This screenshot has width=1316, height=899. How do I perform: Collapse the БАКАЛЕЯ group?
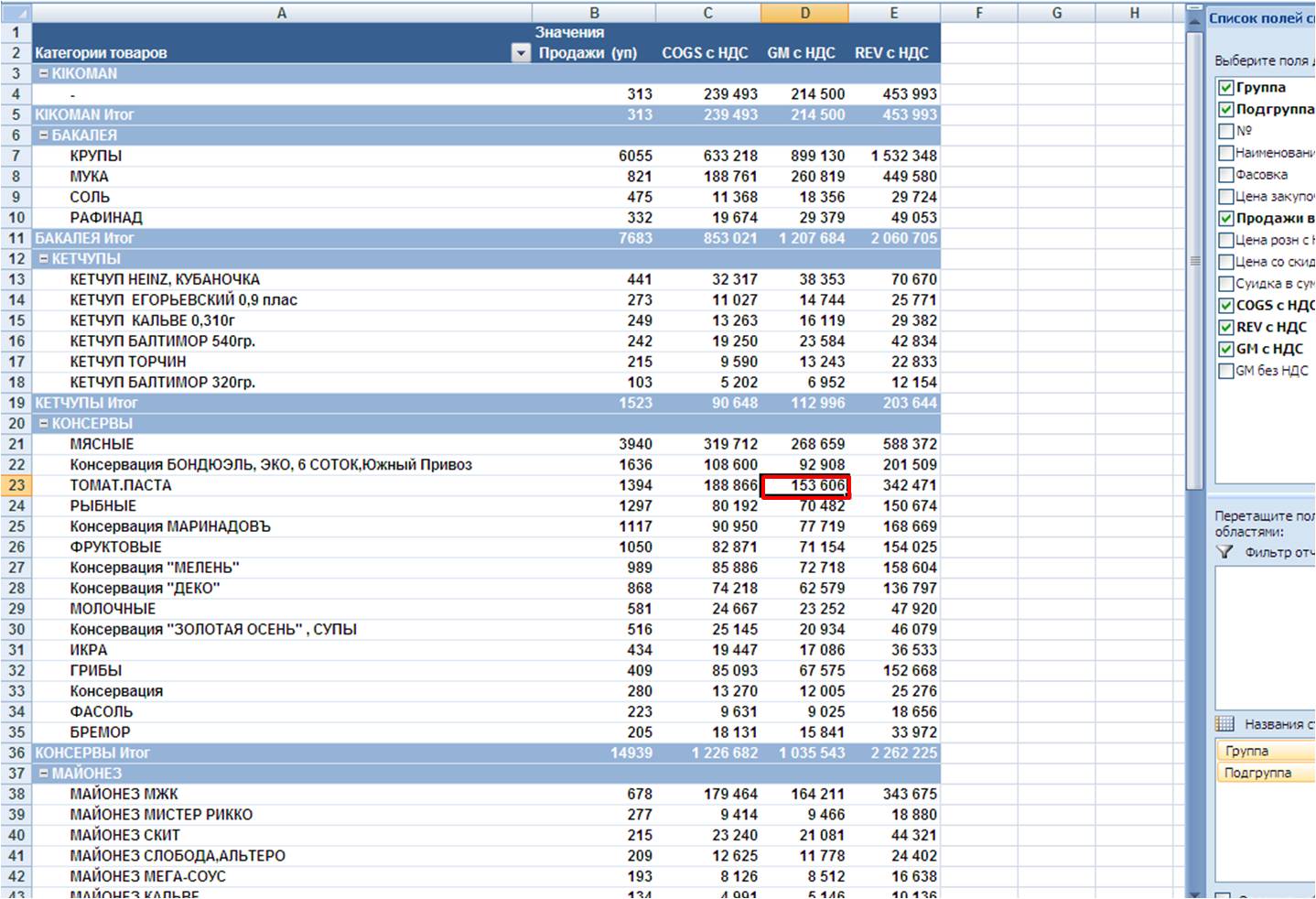click(x=43, y=135)
